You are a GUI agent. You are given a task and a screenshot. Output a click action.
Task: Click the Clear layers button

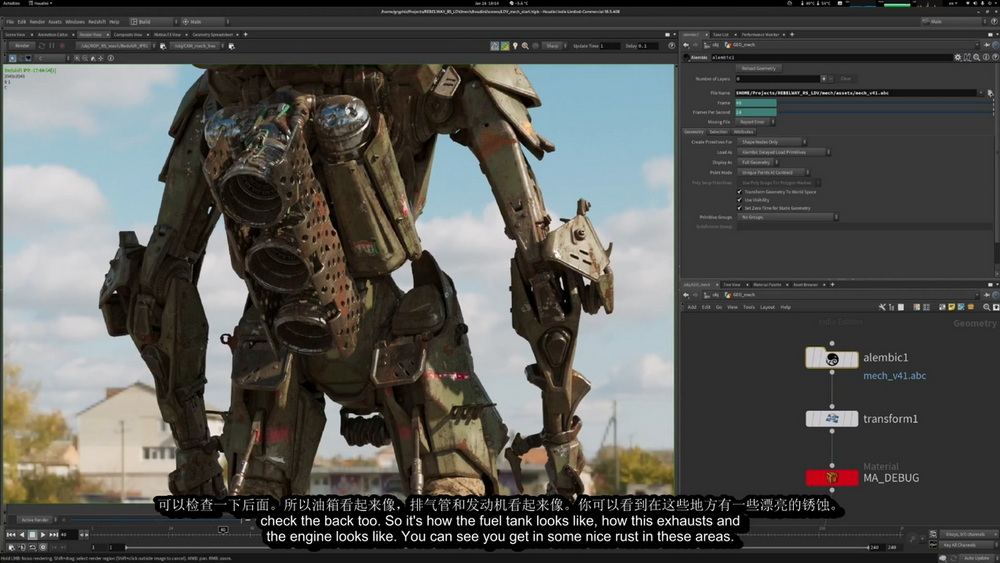point(845,78)
